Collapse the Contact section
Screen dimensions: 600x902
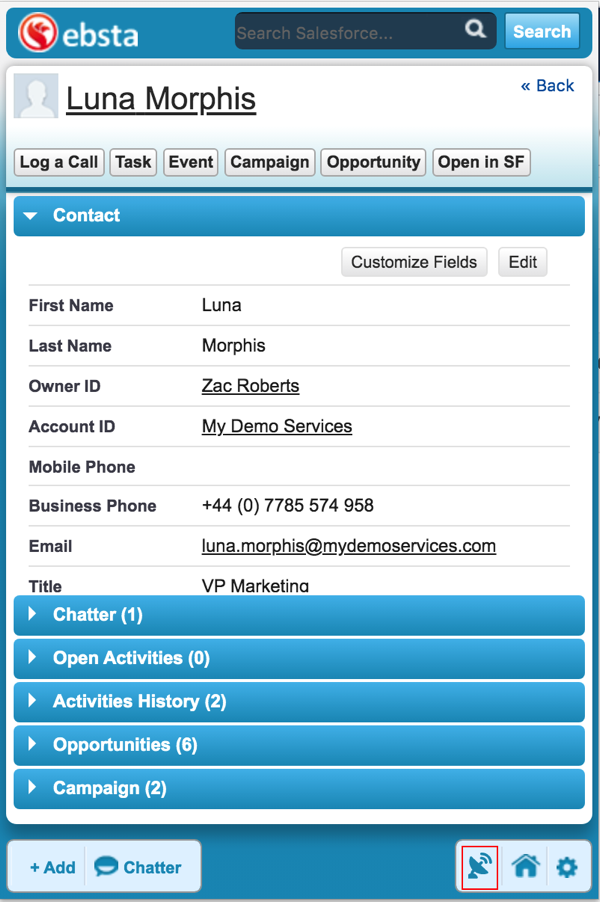pos(299,216)
